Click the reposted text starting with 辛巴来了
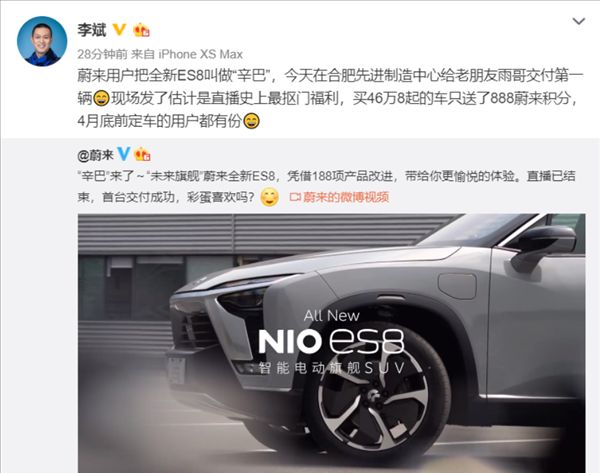Screen dimensions: 600x473 click(x=326, y=187)
